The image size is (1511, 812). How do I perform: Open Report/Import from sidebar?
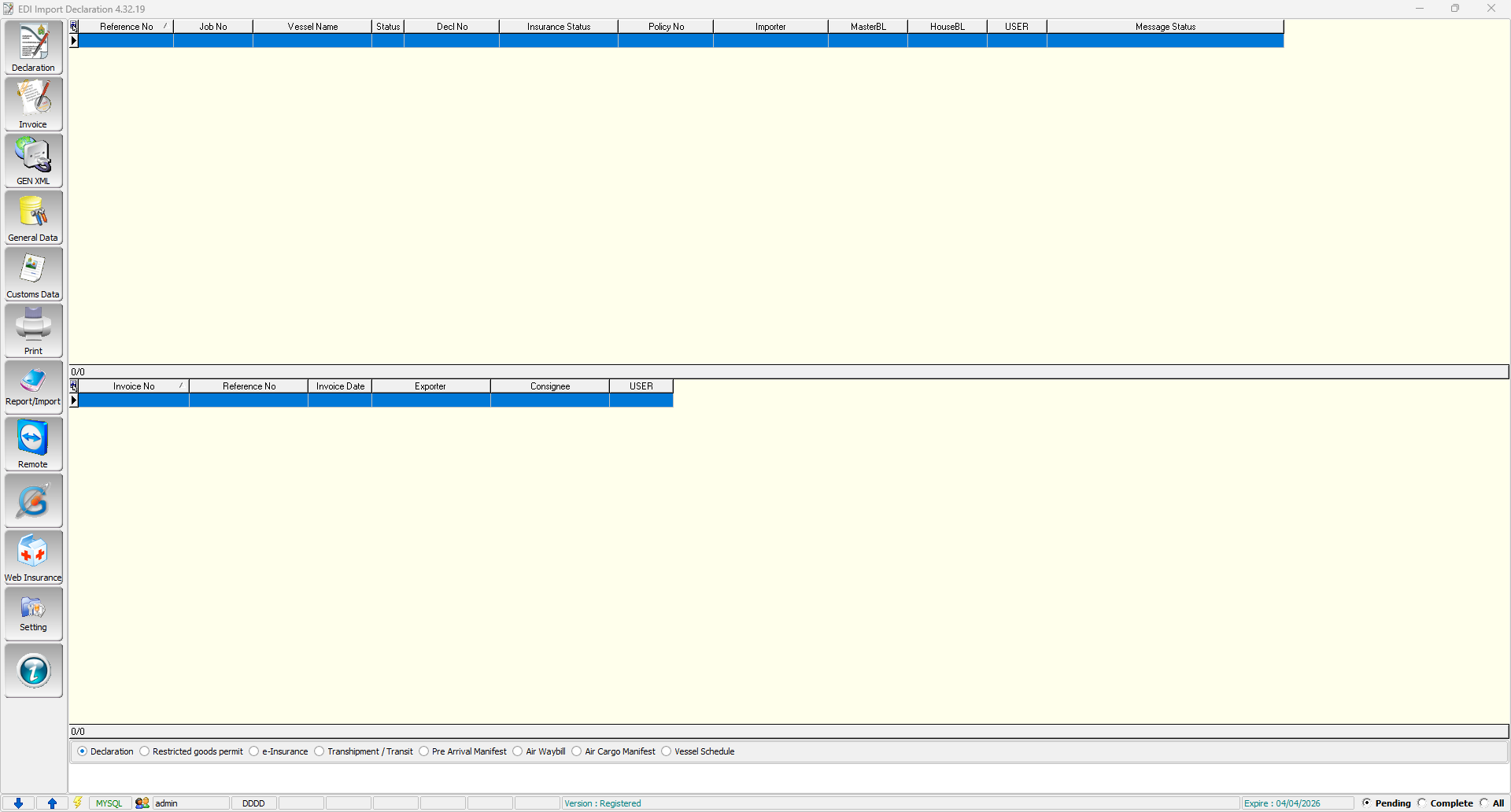click(x=33, y=387)
